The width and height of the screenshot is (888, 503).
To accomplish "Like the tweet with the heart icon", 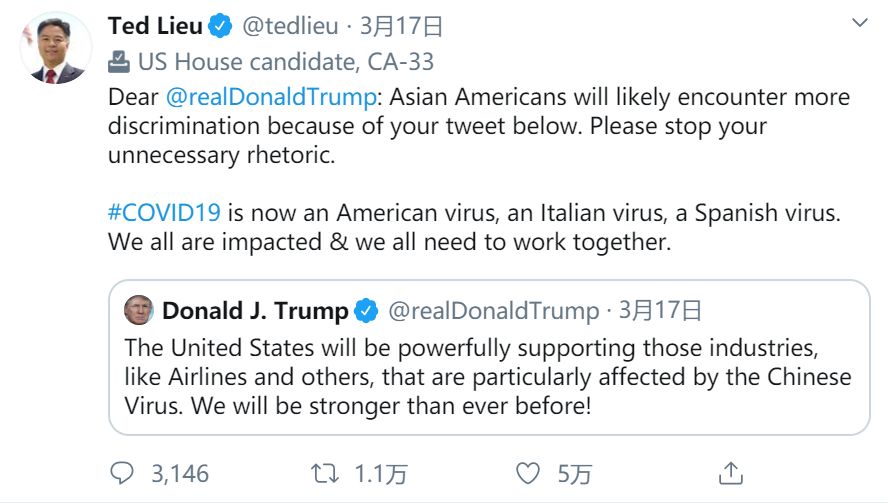I will click(528, 472).
